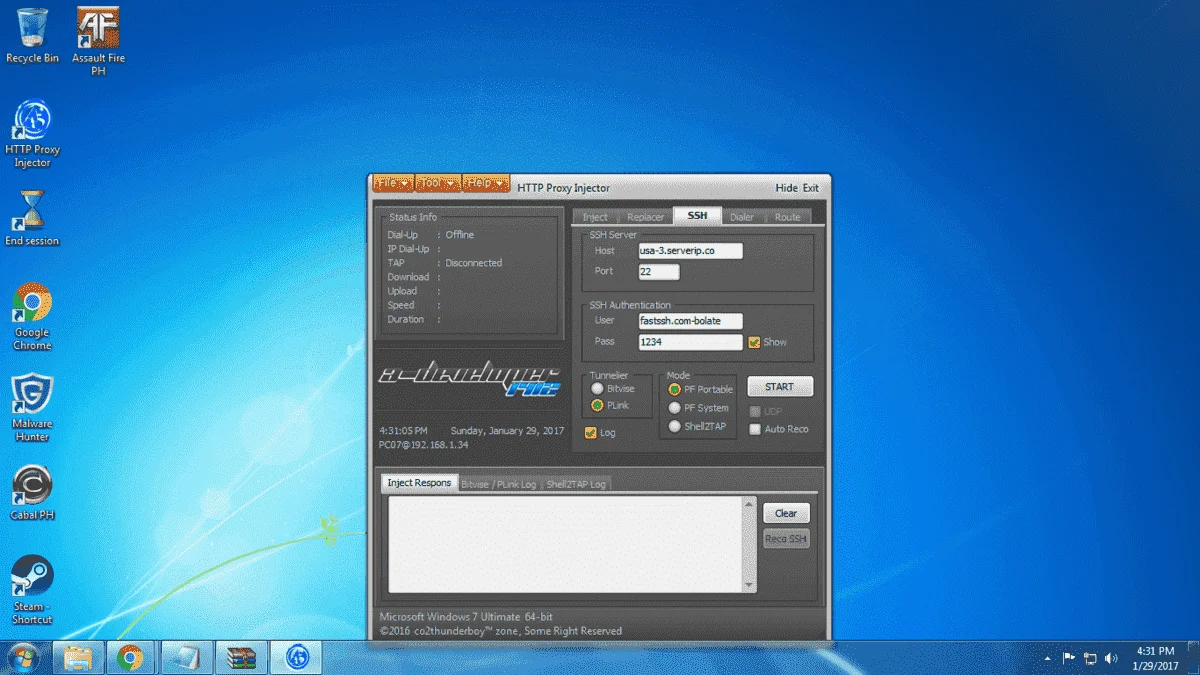The image size is (1200, 675).
Task: Launch Assault Fire PH desktop shortcut
Action: 97,43
